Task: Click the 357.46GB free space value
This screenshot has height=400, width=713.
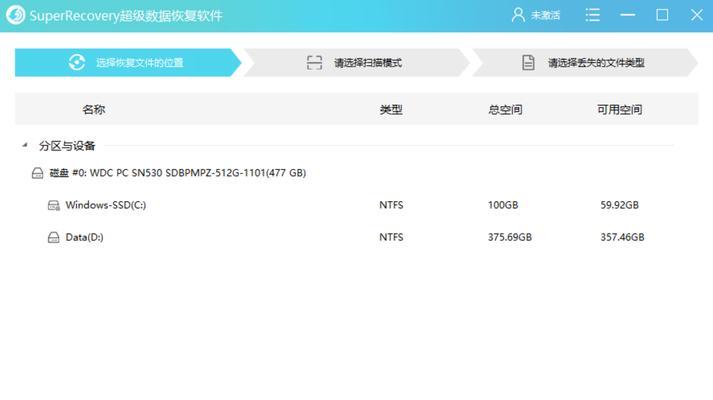Action: (x=622, y=237)
